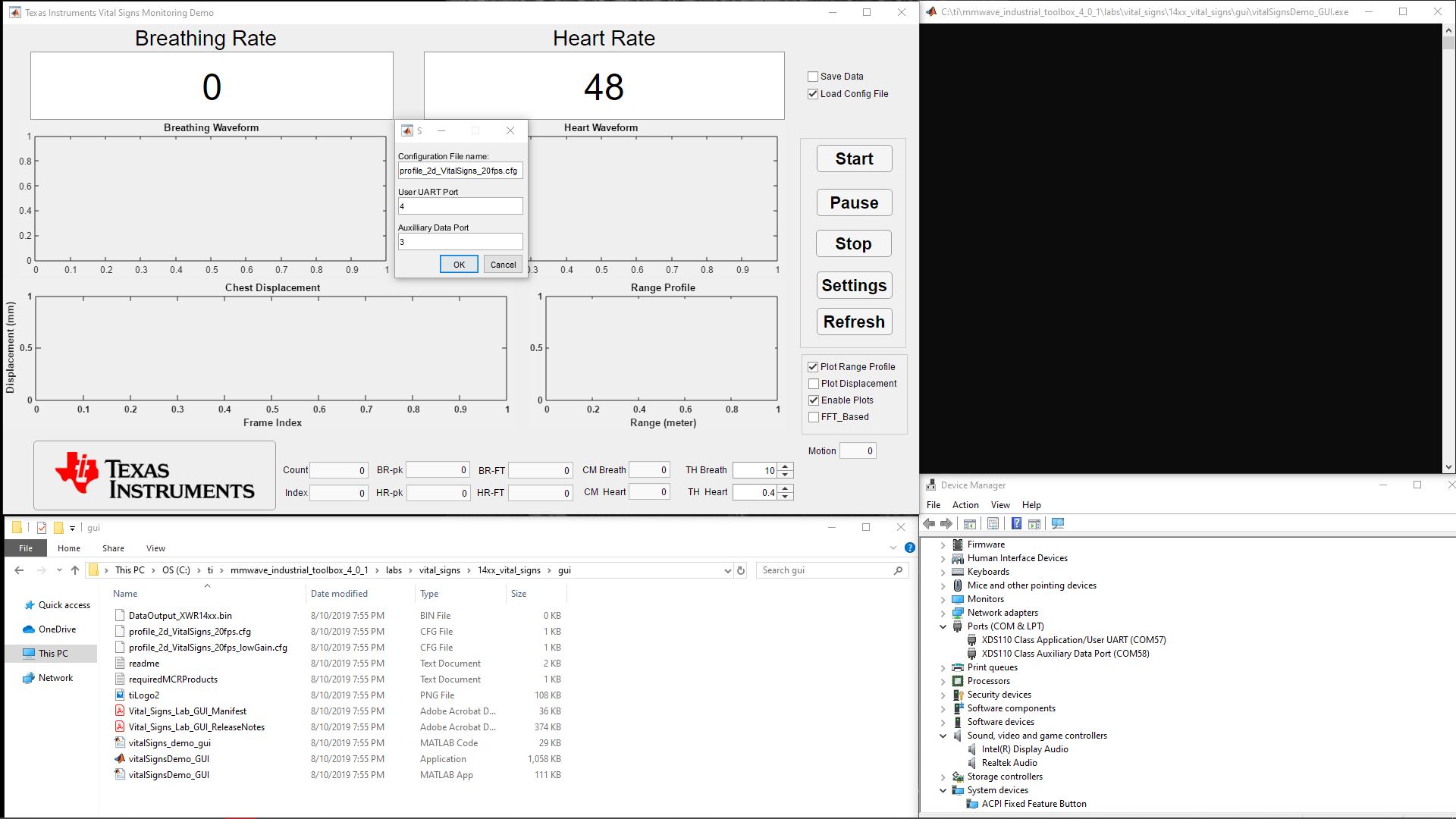The height and width of the screenshot is (819, 1456).
Task: Switch to the View ribbon tab
Action: 155,548
